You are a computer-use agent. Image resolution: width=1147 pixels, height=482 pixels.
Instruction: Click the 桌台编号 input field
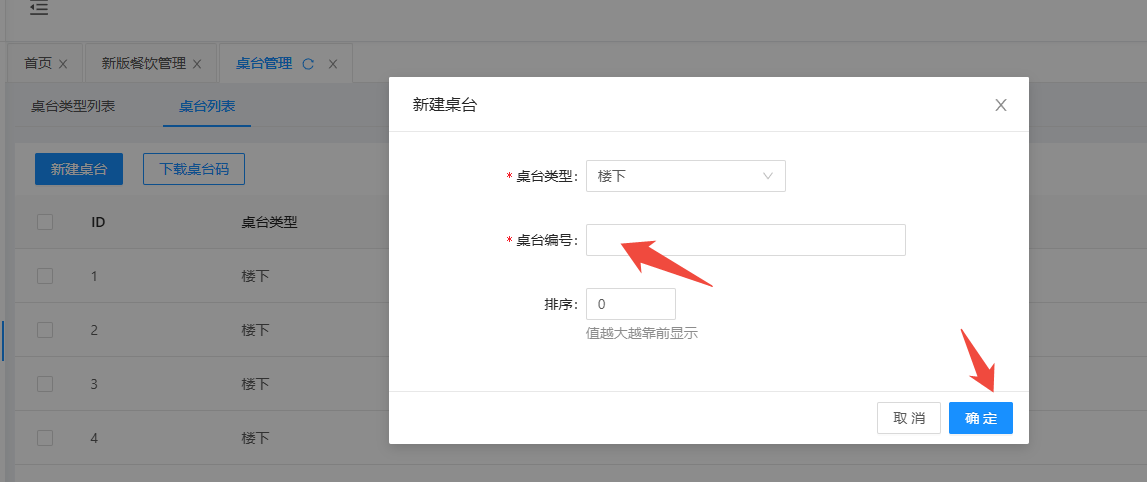(745, 240)
